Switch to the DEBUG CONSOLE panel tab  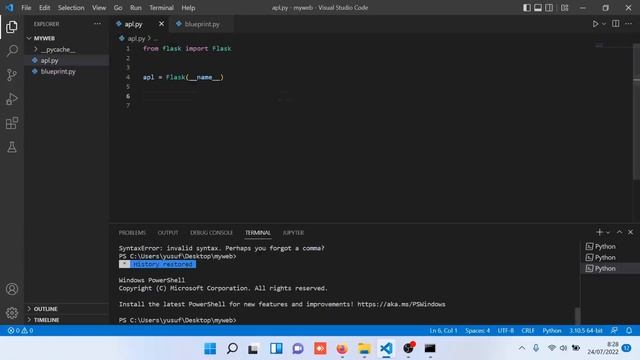(x=211, y=233)
